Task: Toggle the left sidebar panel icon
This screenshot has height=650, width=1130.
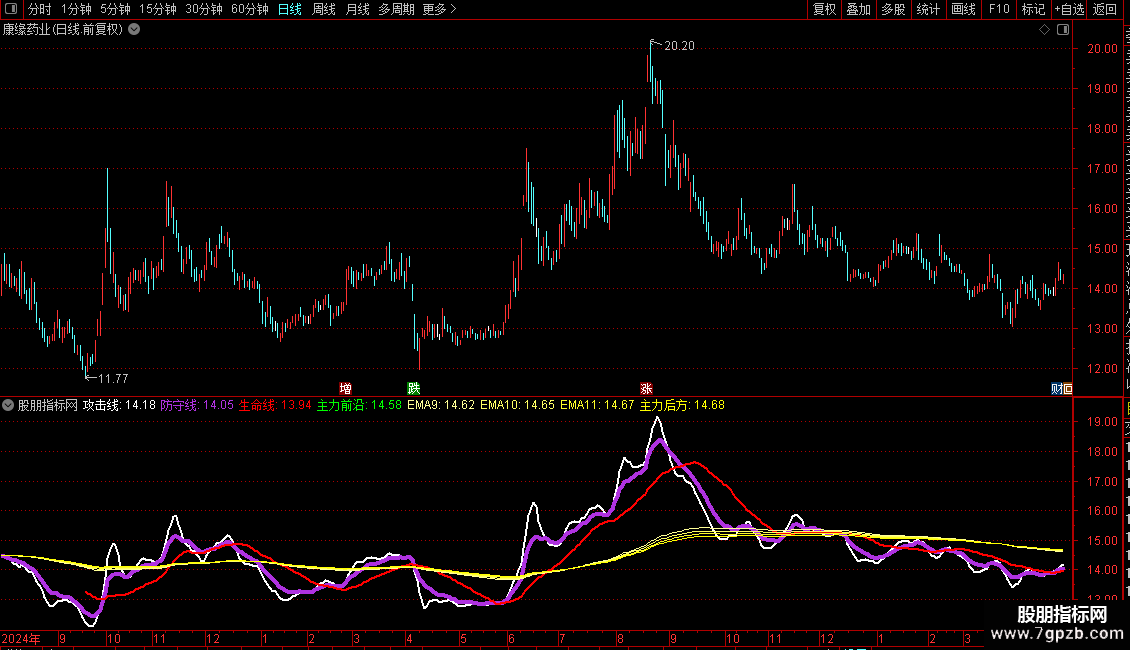Action: click(11, 9)
